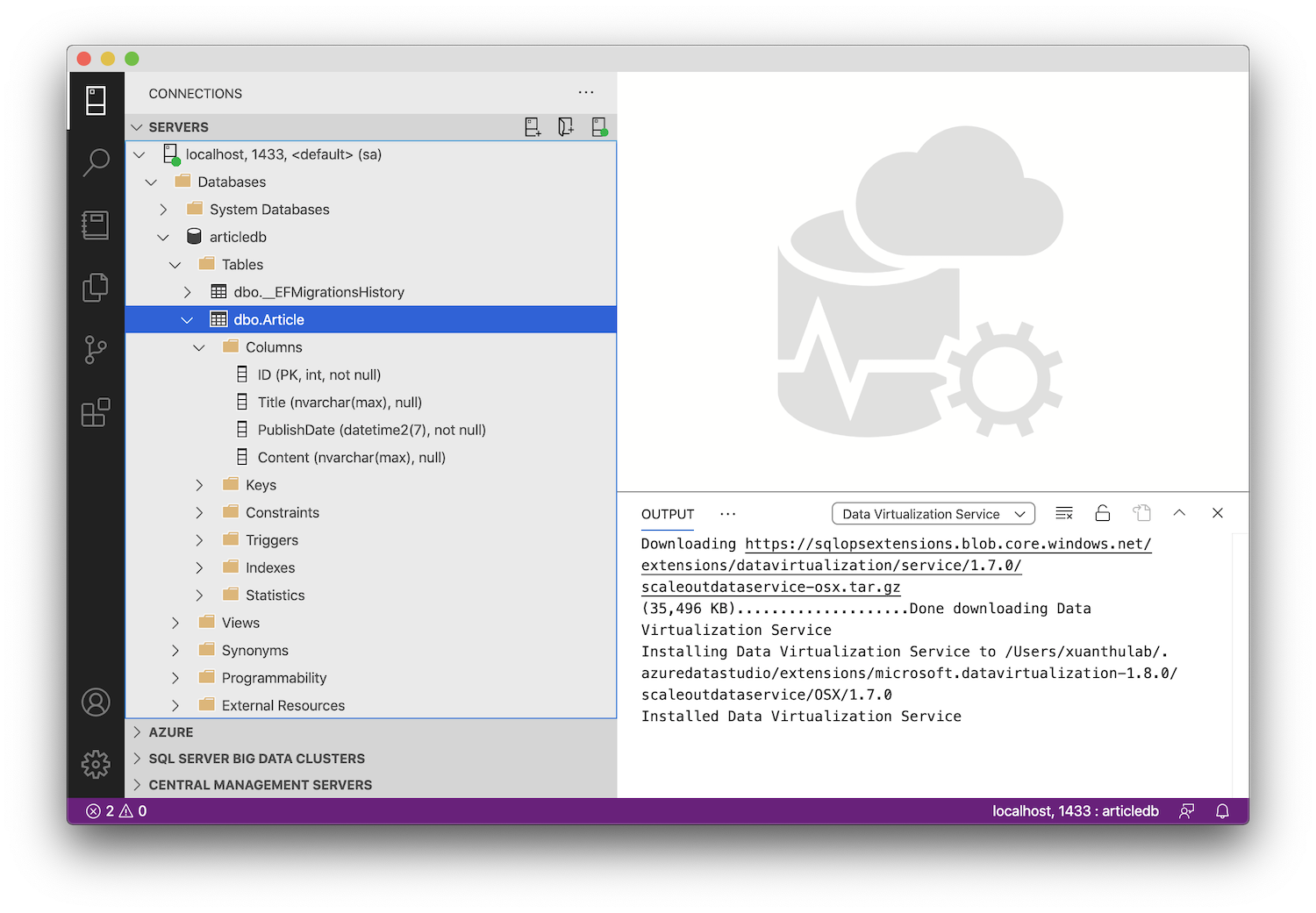Expand the Views folder
1316x913 pixels.
point(175,623)
